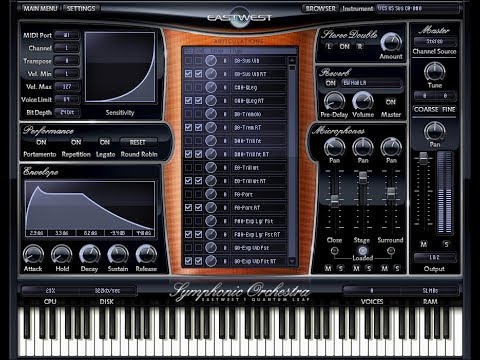Click the Surround mic load indicator light
The width and height of the screenshot is (480, 360).
coord(391,251)
